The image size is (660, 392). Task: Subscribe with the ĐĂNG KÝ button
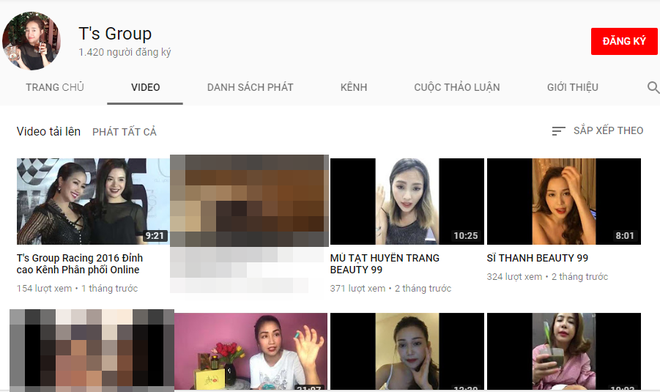coord(624,41)
